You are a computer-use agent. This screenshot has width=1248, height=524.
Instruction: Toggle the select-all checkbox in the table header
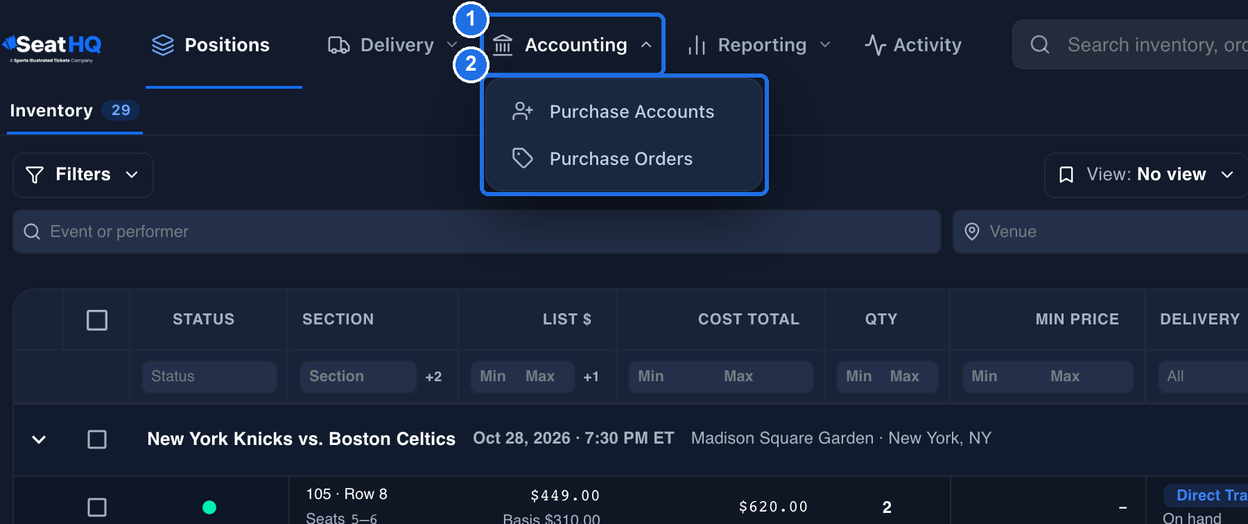[97, 320]
